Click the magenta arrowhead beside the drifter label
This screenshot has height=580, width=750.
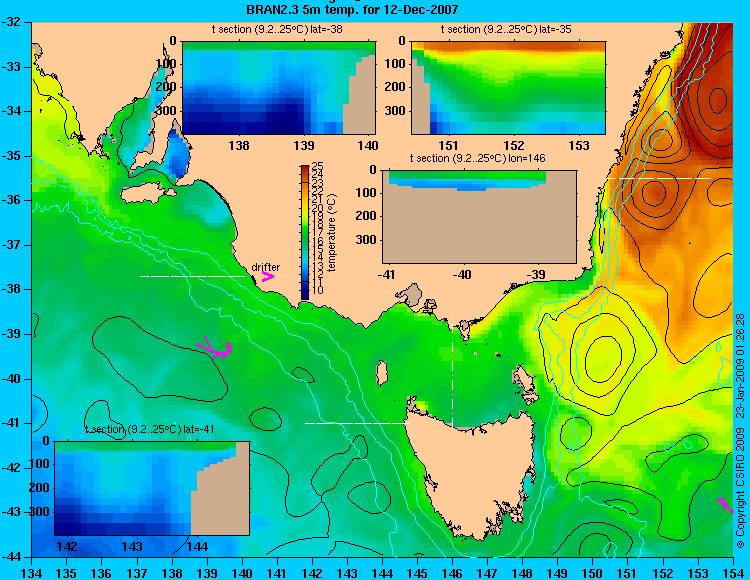267,276
